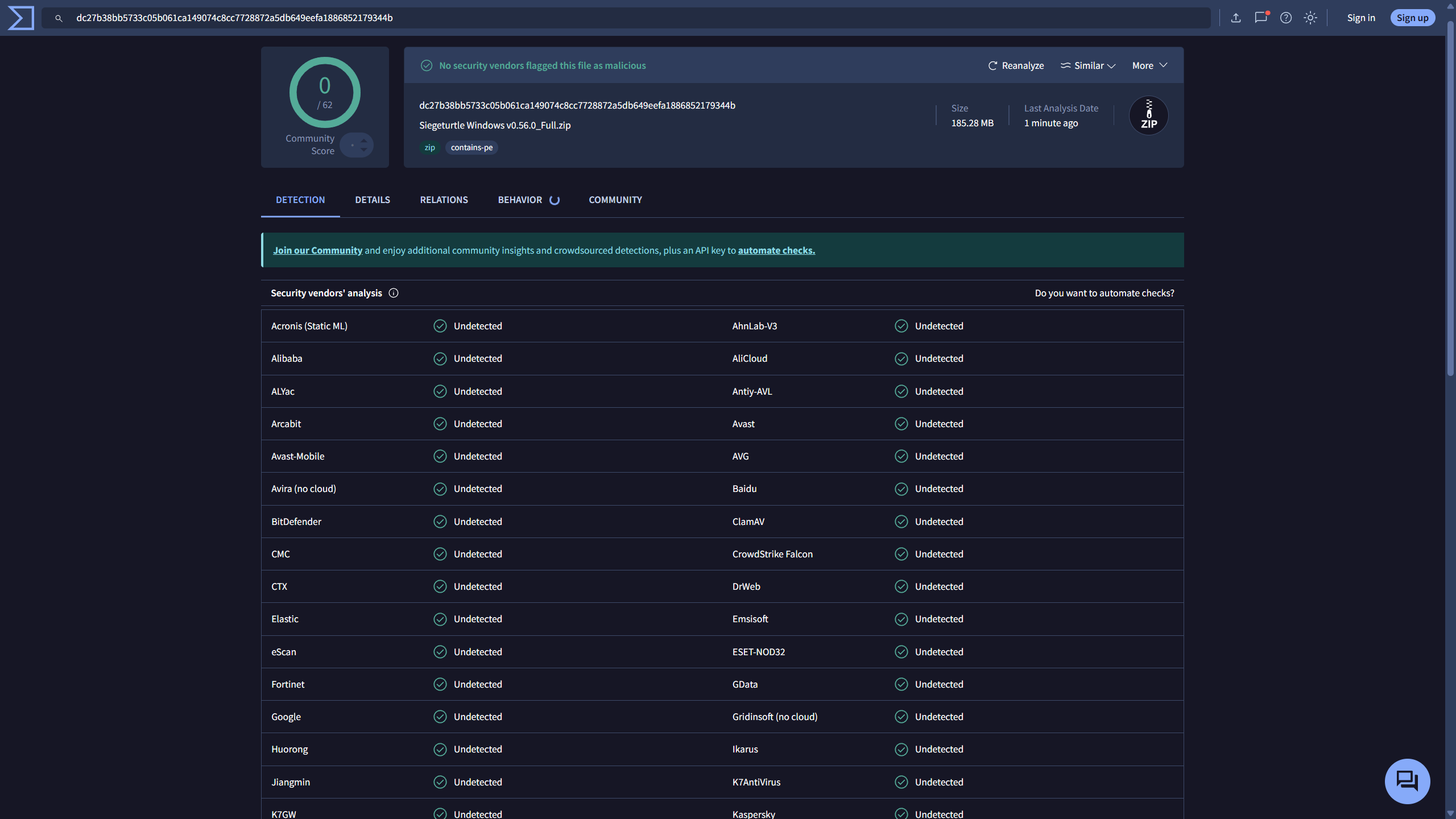Viewport: 1456px width, 819px height.
Task: Switch to the DETAILS tab
Action: 373,200
